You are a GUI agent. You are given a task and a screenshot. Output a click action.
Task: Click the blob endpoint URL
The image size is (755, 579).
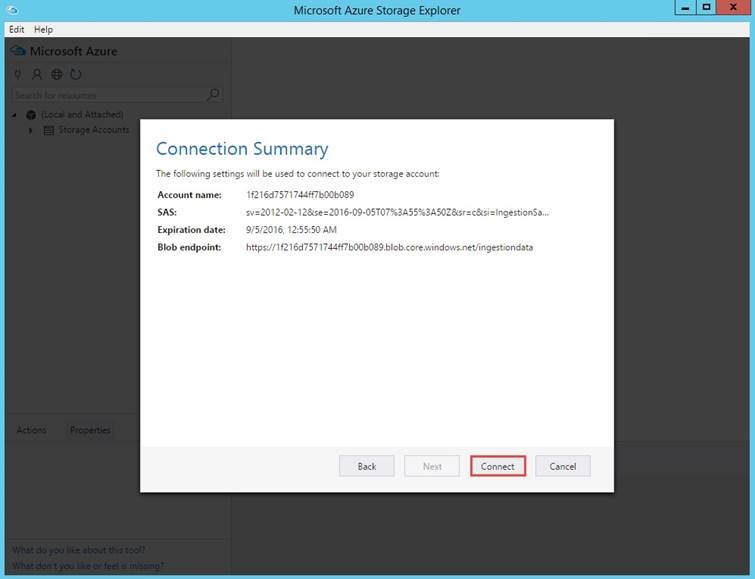(389, 247)
